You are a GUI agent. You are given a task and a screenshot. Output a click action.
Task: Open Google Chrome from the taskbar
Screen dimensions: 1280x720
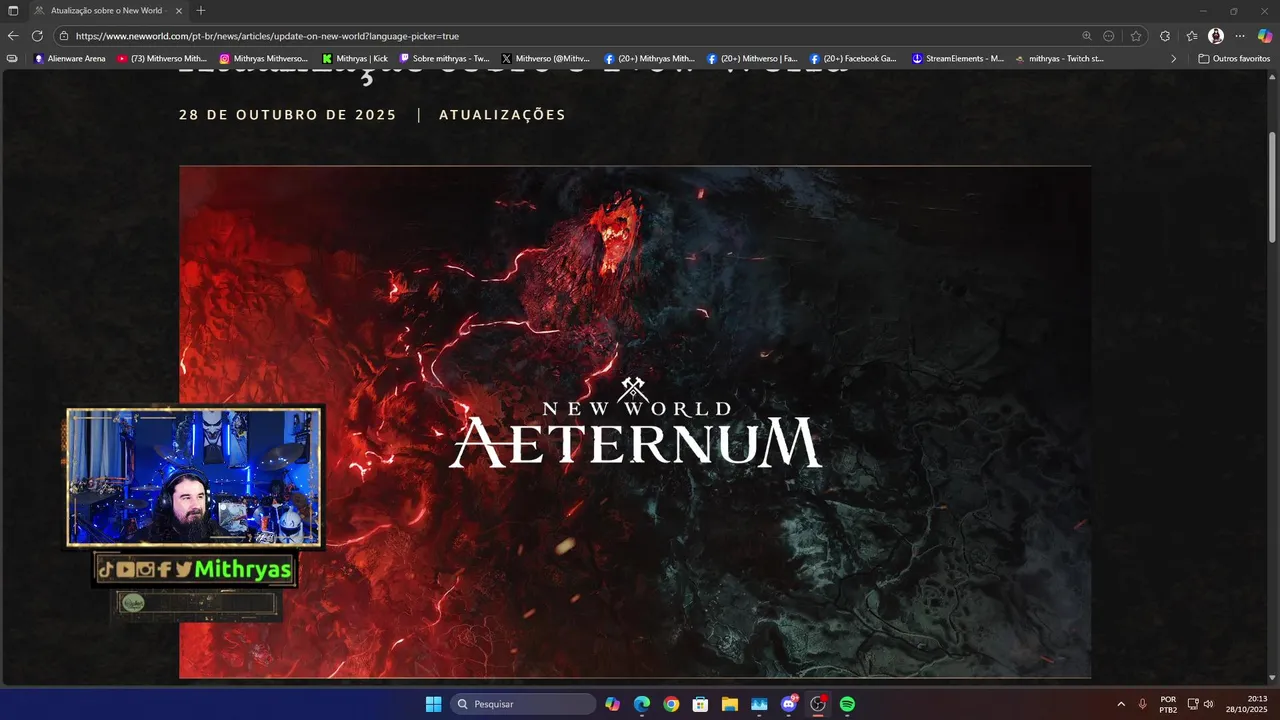(x=671, y=704)
